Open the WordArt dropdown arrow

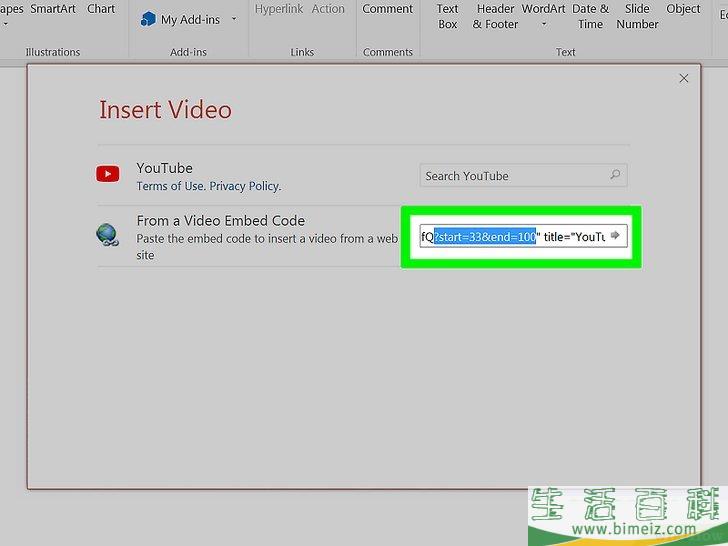tap(544, 24)
